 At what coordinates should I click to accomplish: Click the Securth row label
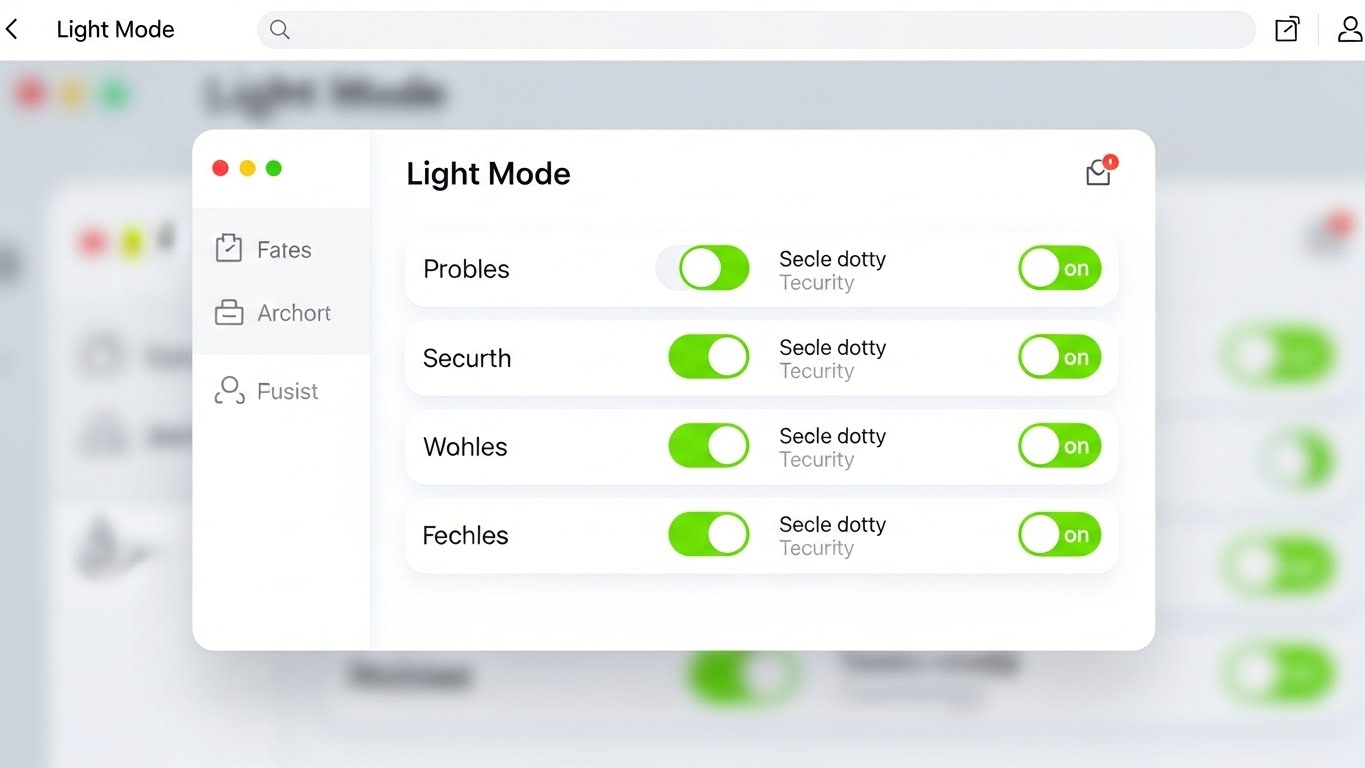466,357
